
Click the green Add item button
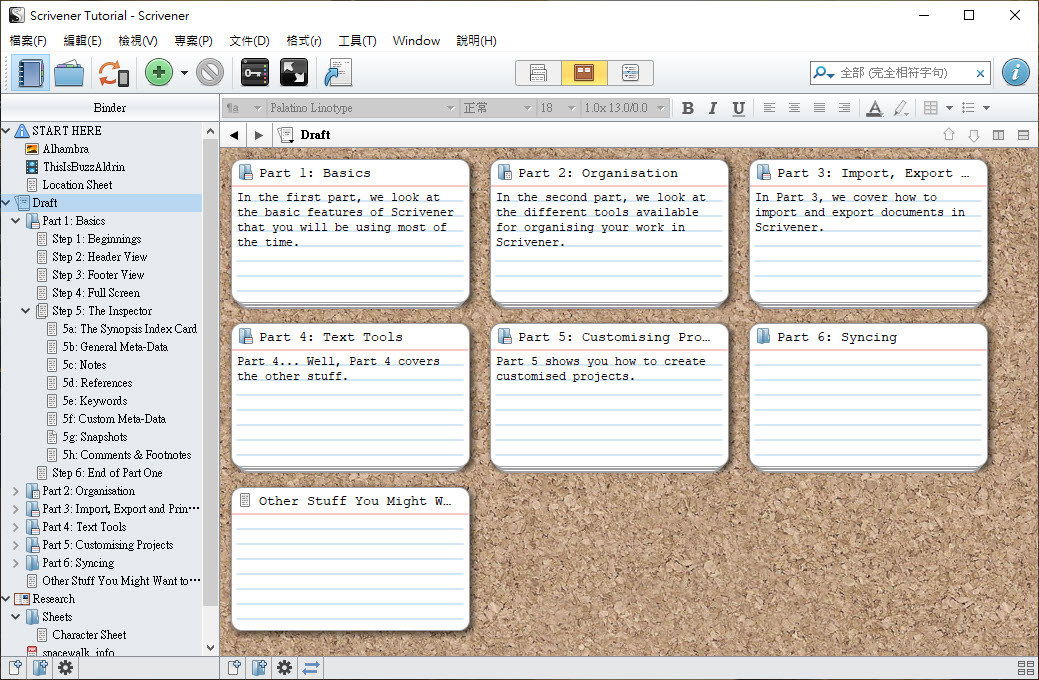point(158,73)
